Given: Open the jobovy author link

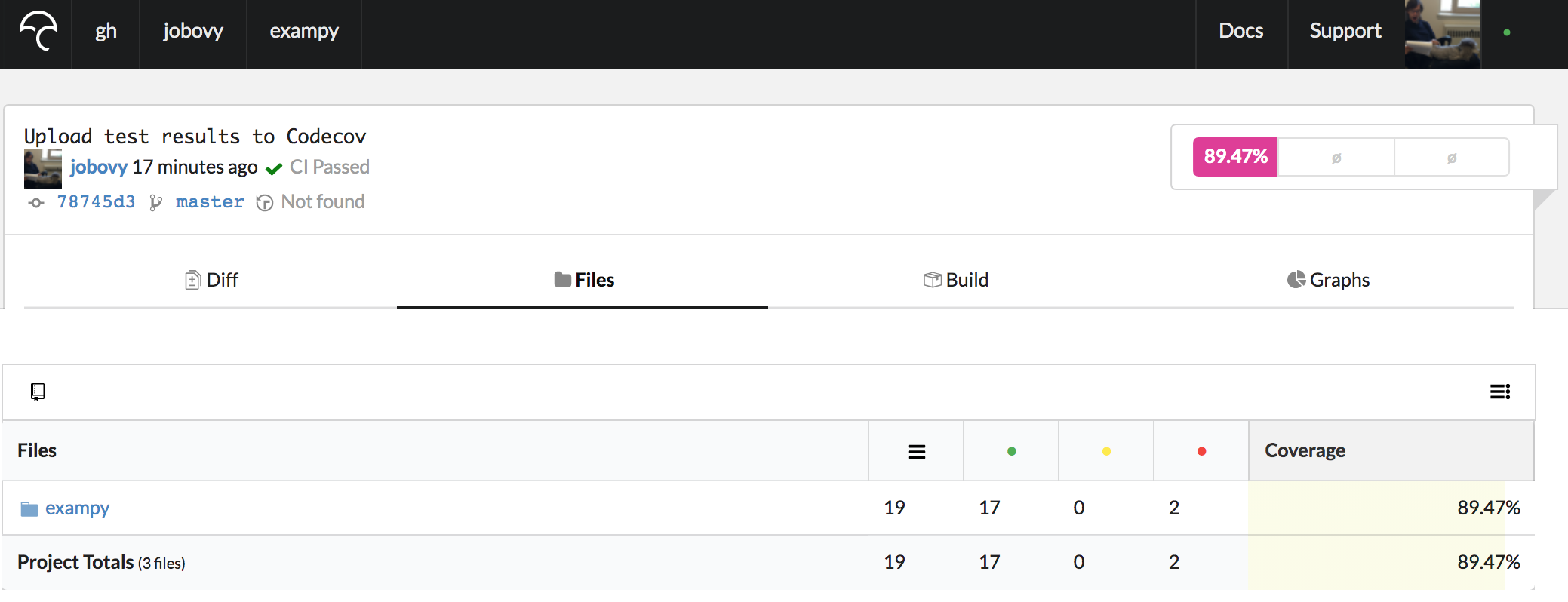Looking at the screenshot, I should pos(99,167).
